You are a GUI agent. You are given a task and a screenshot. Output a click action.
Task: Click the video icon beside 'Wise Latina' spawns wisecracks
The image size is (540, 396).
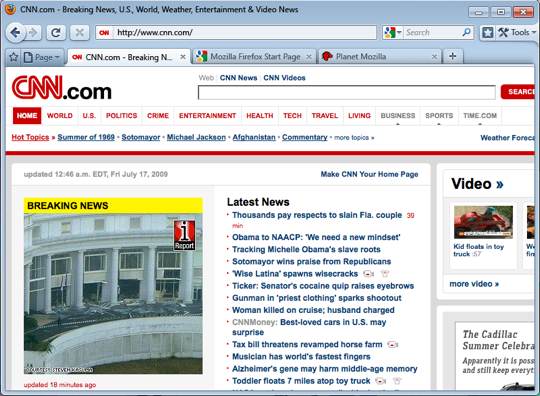pos(368,274)
